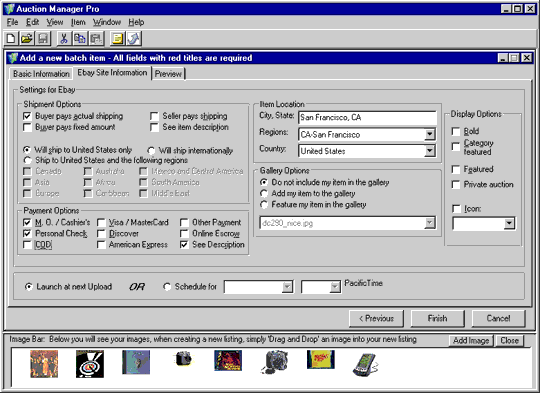Click the Save floppy disk toolbar icon

tap(43, 38)
